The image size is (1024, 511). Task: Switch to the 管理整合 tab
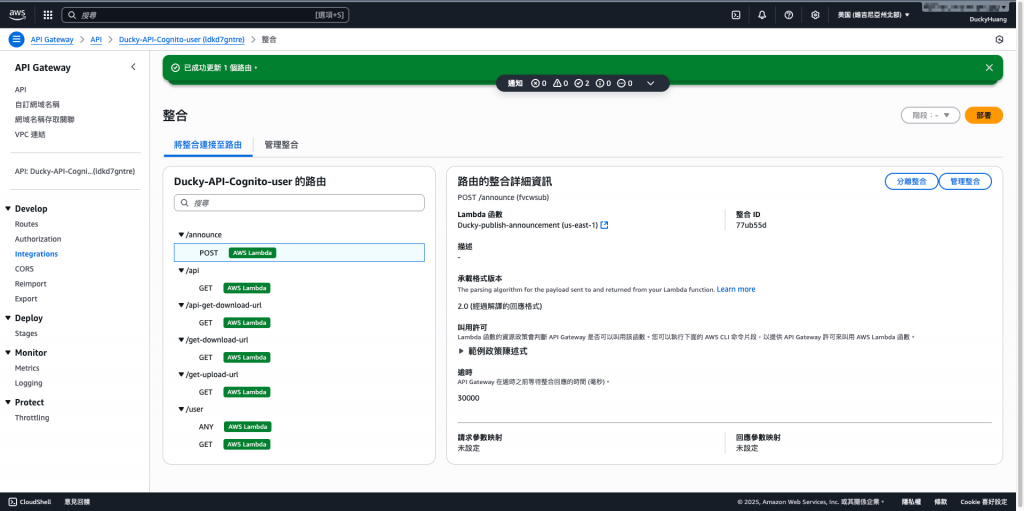pos(281,145)
